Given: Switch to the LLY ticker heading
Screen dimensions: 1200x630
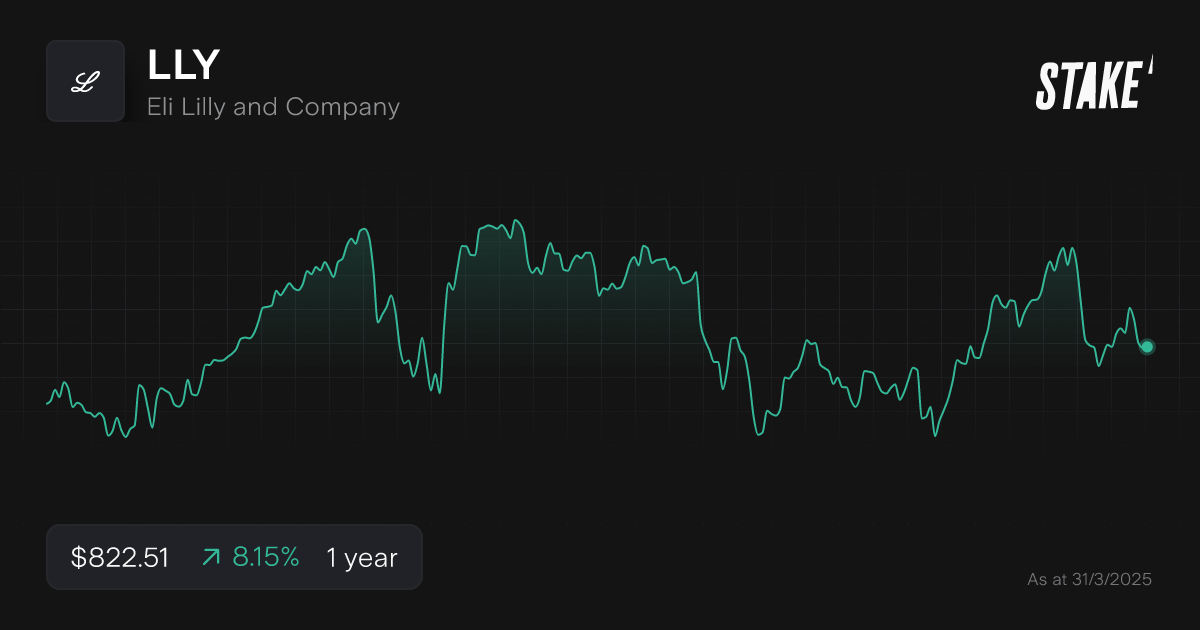Looking at the screenshot, I should tap(183, 65).
